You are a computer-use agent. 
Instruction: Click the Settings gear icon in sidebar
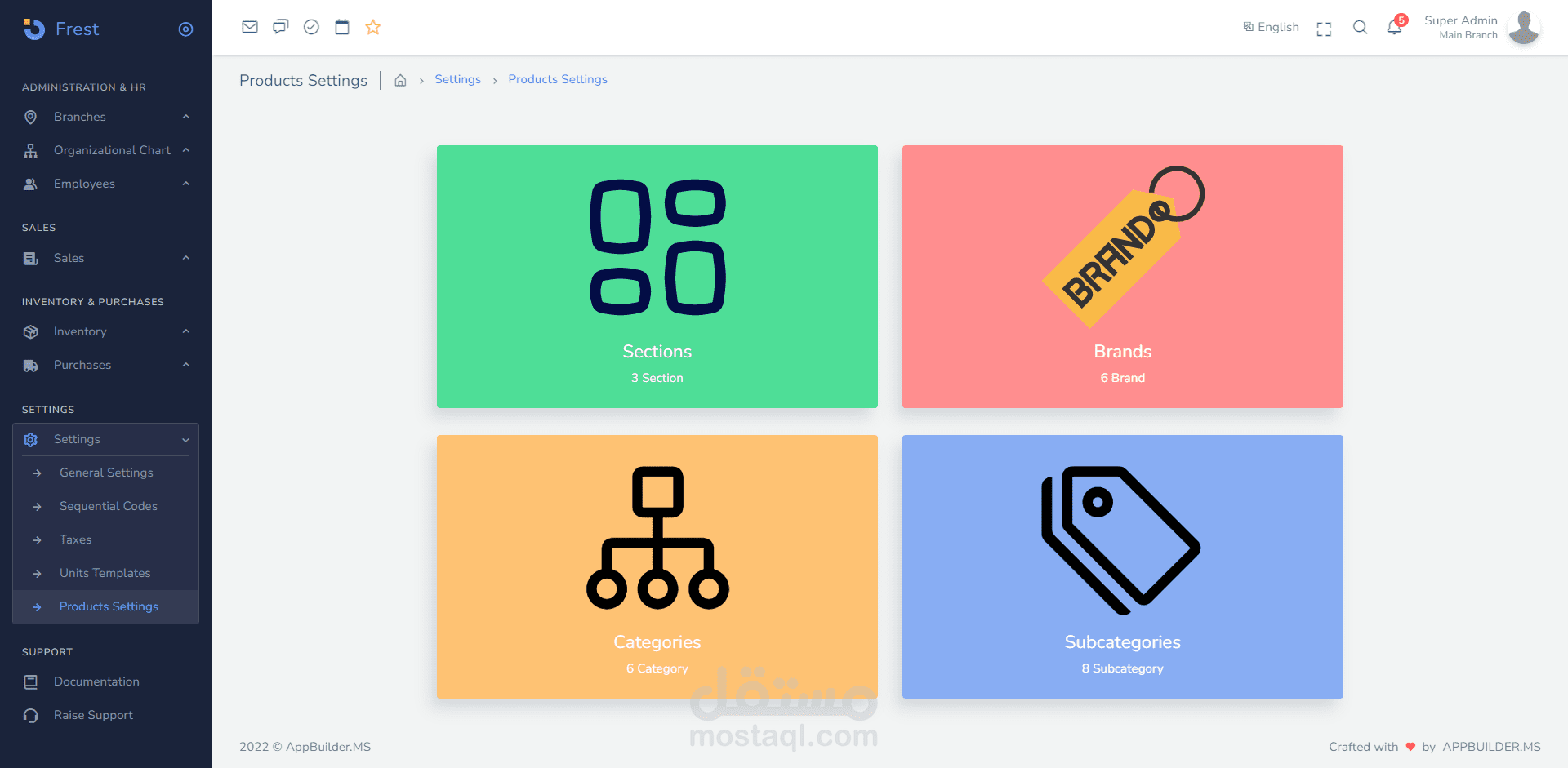coord(30,440)
